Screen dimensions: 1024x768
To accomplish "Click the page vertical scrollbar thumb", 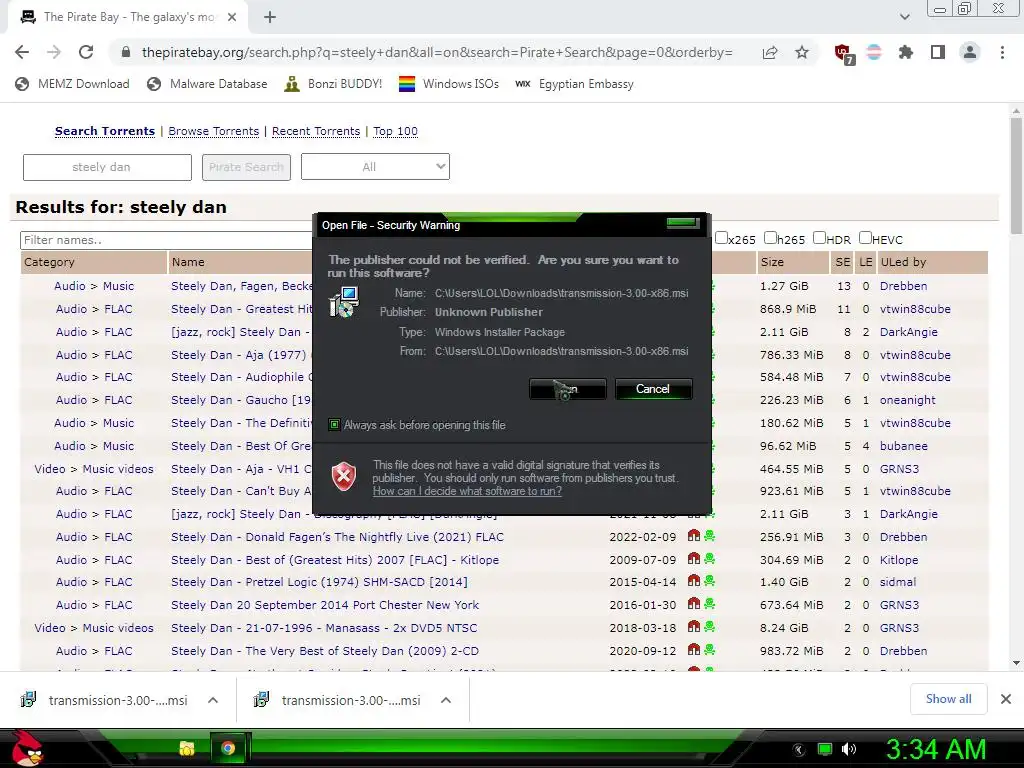I will [x=1016, y=176].
